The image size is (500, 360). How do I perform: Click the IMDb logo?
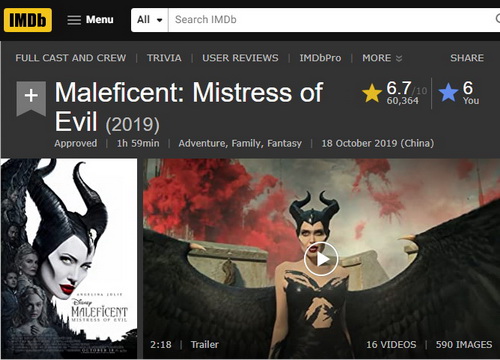(28, 20)
